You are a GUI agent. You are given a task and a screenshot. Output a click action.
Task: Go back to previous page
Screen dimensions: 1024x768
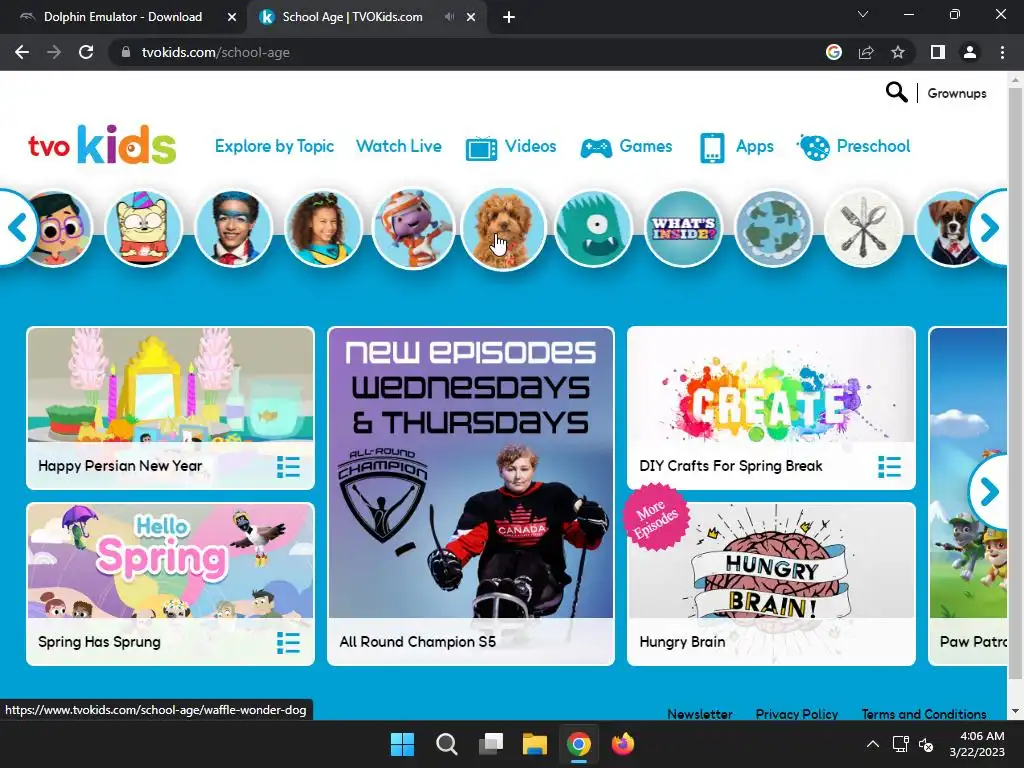pos(22,52)
